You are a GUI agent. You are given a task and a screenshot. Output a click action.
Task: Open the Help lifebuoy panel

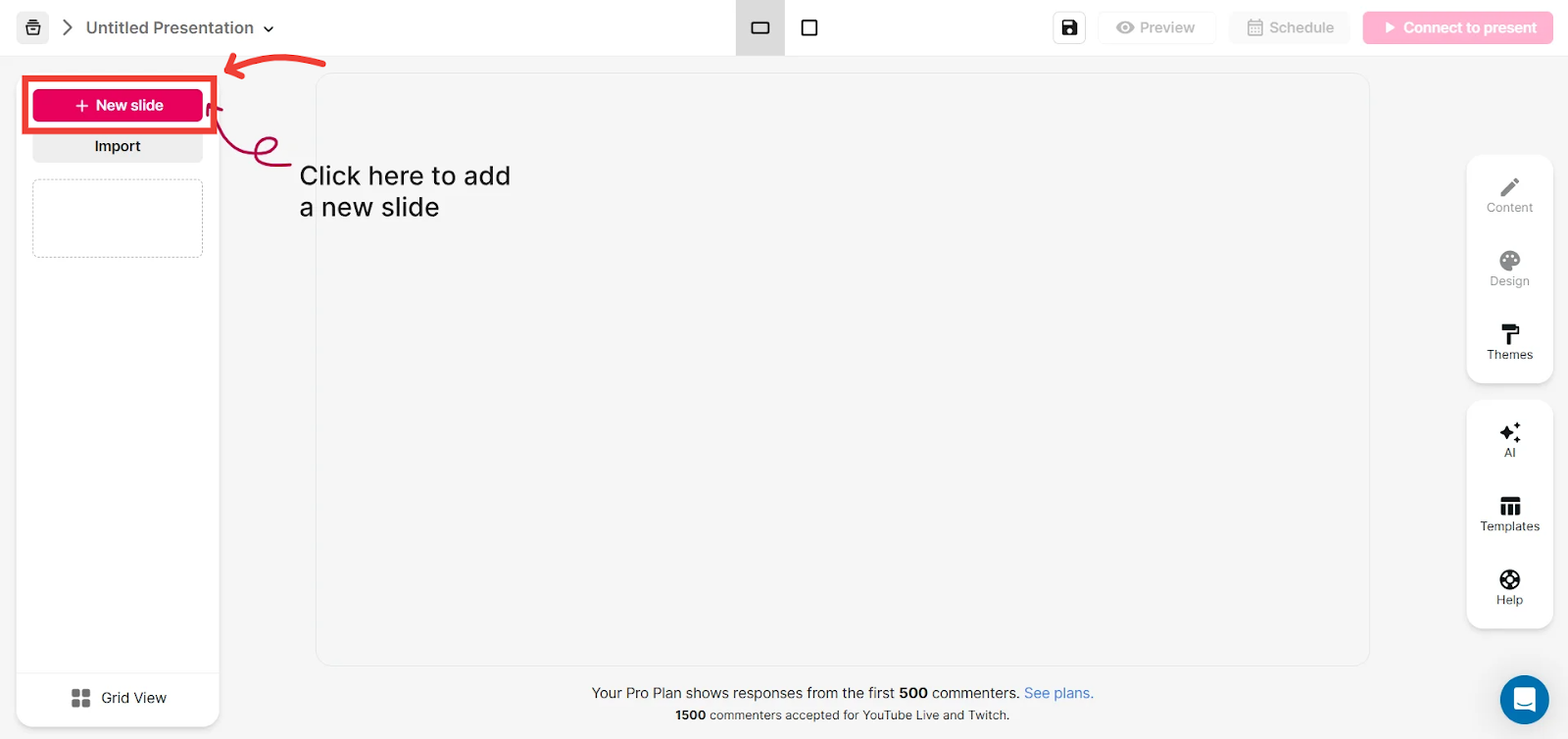click(1509, 587)
